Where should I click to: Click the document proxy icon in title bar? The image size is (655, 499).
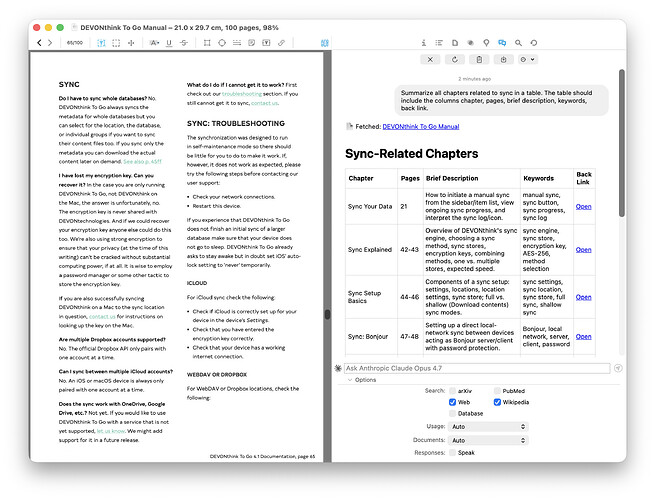tap(74, 28)
